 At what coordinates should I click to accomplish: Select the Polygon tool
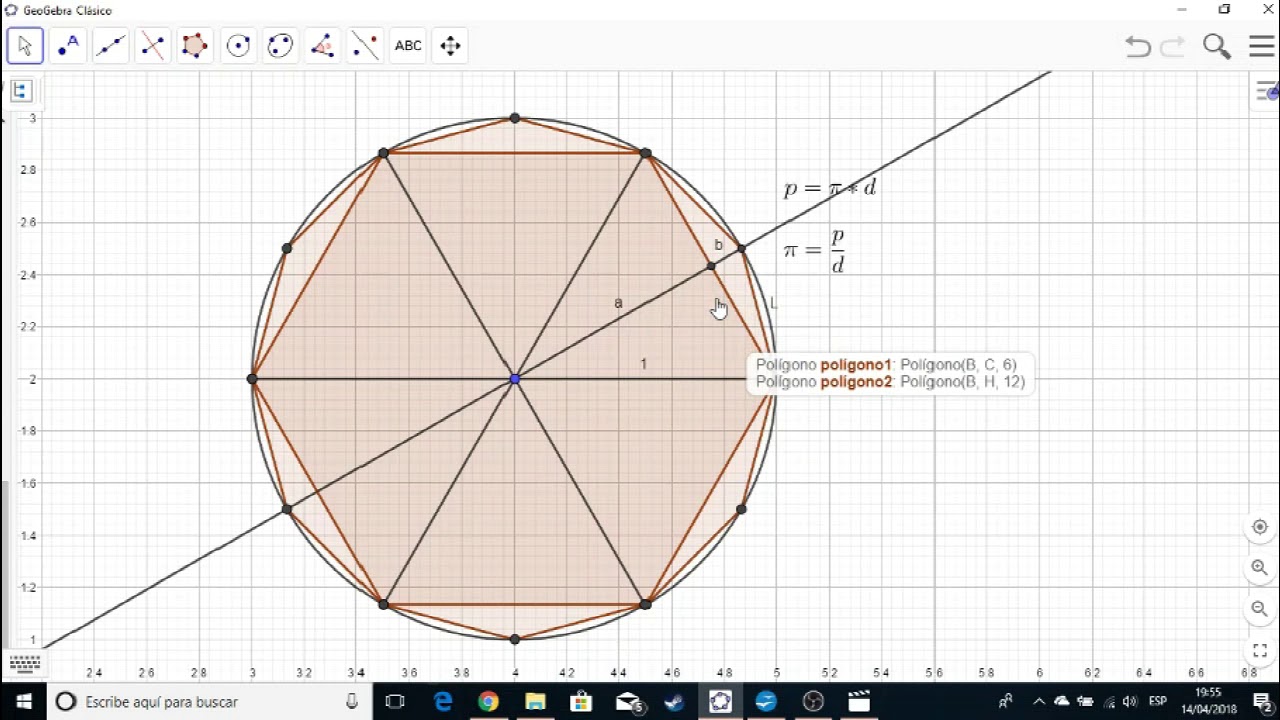[x=195, y=45]
